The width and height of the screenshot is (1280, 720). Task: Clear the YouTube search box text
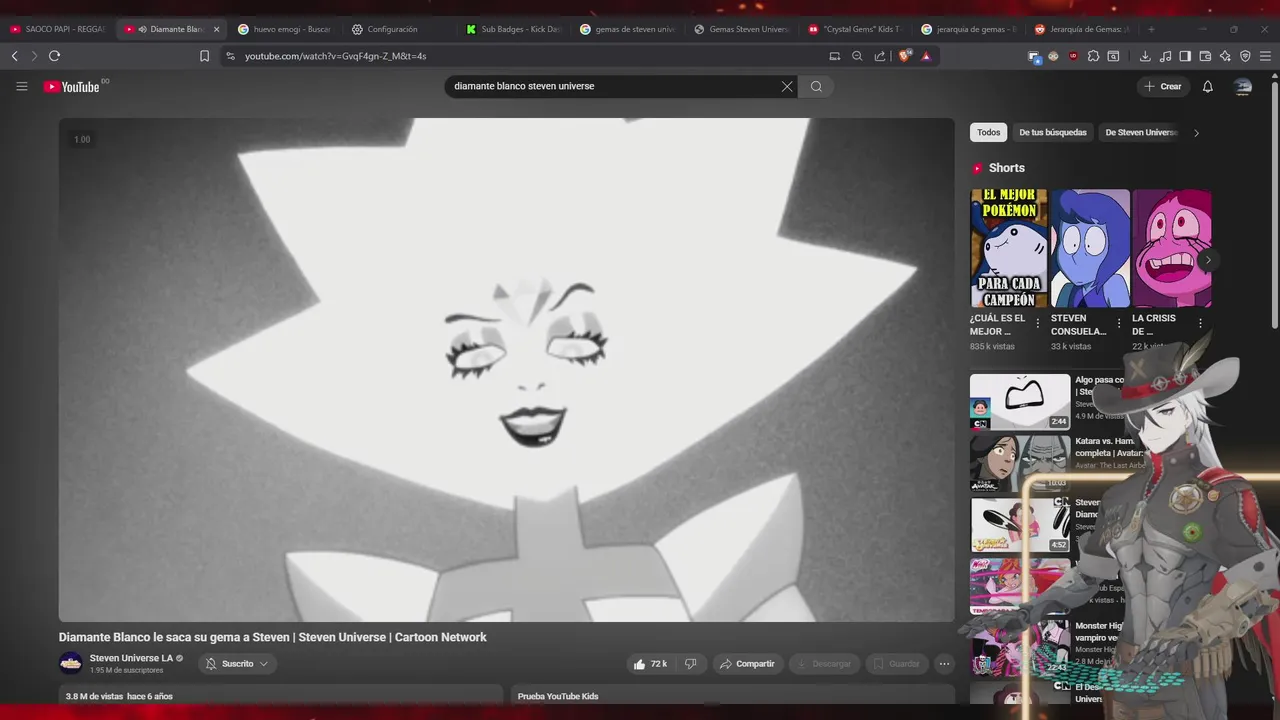click(787, 87)
